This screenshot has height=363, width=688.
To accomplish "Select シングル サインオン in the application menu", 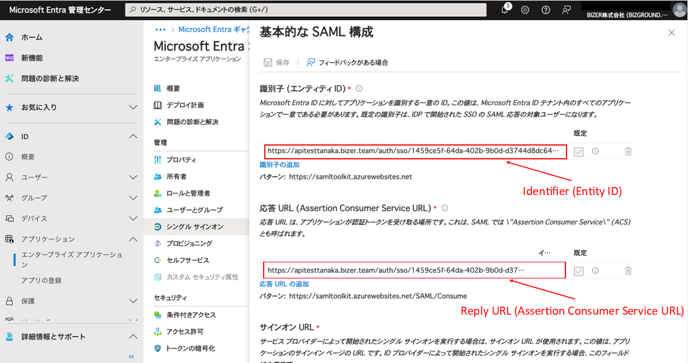I will click(195, 226).
